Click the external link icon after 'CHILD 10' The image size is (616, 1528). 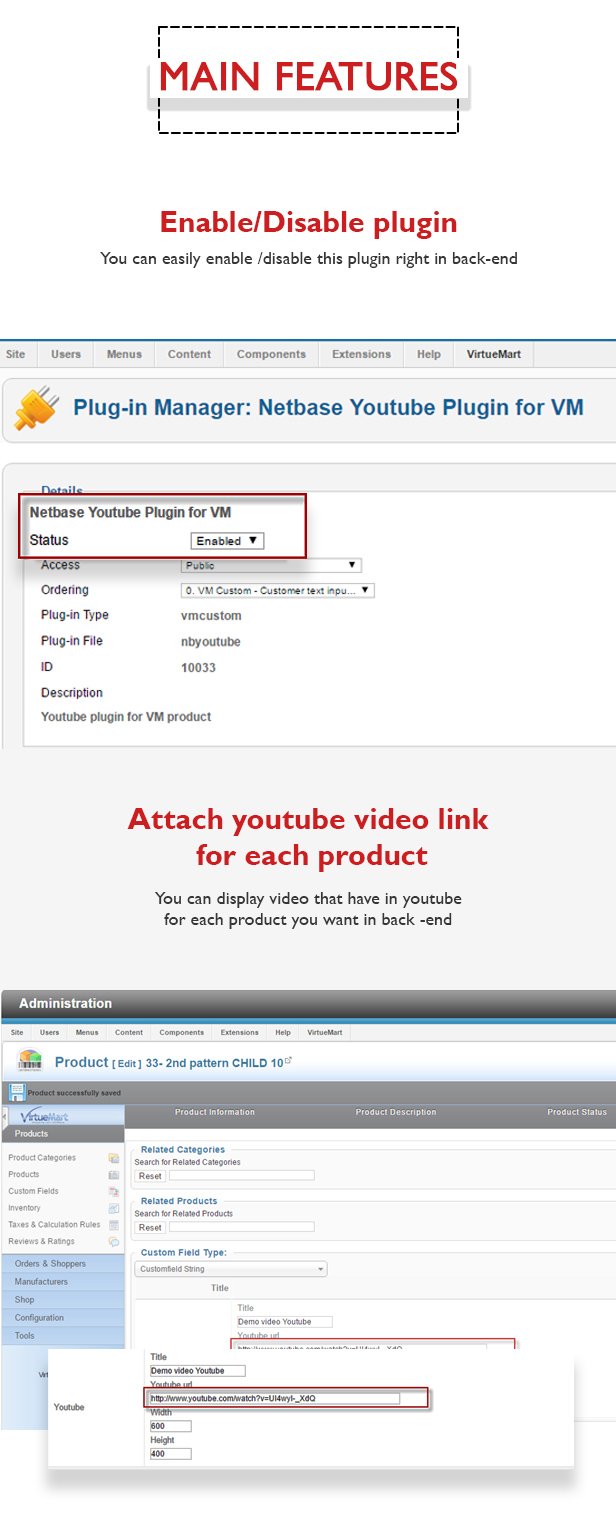(289, 1060)
